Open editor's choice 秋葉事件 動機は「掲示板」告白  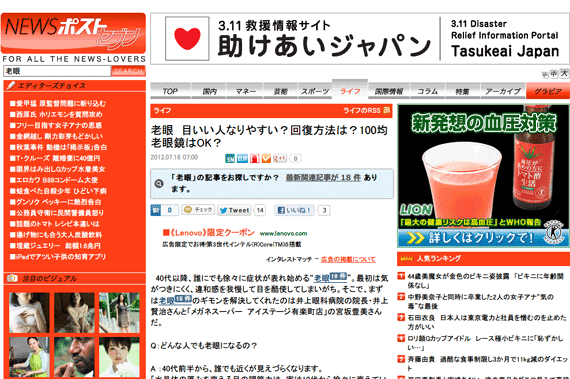(58, 147)
